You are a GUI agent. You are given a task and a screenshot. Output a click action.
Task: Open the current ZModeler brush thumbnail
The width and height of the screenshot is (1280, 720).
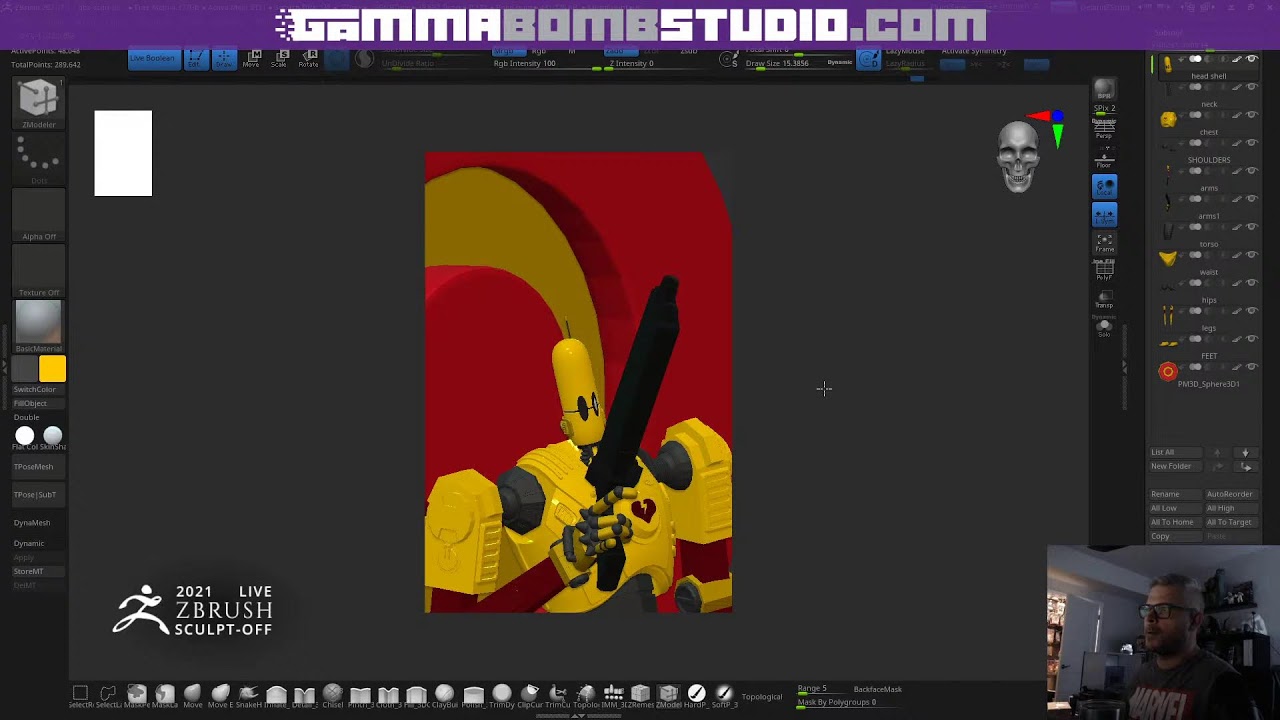(39, 103)
